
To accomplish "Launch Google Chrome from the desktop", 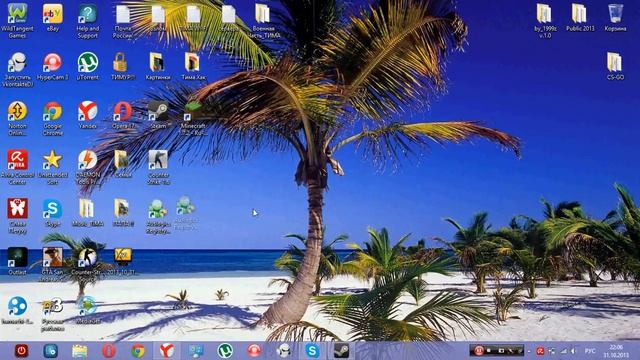I will pos(53,118).
